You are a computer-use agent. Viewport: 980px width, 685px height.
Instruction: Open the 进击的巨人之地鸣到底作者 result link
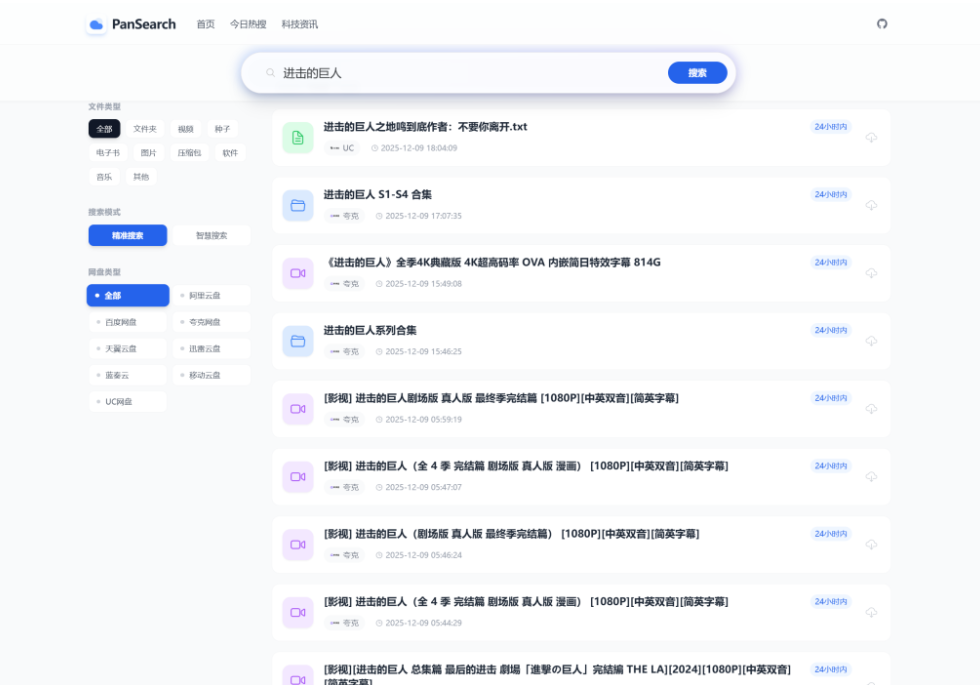point(423,127)
